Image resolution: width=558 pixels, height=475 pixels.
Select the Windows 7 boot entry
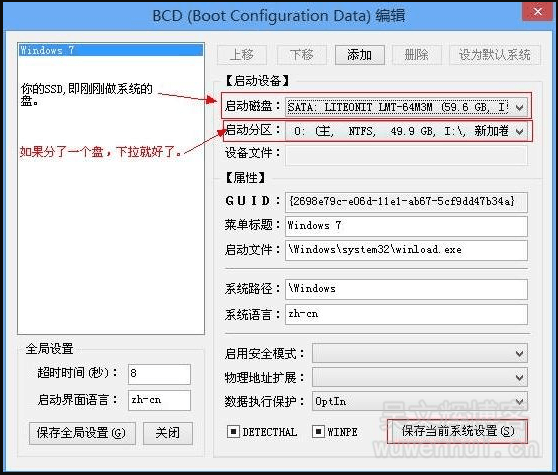(111, 50)
